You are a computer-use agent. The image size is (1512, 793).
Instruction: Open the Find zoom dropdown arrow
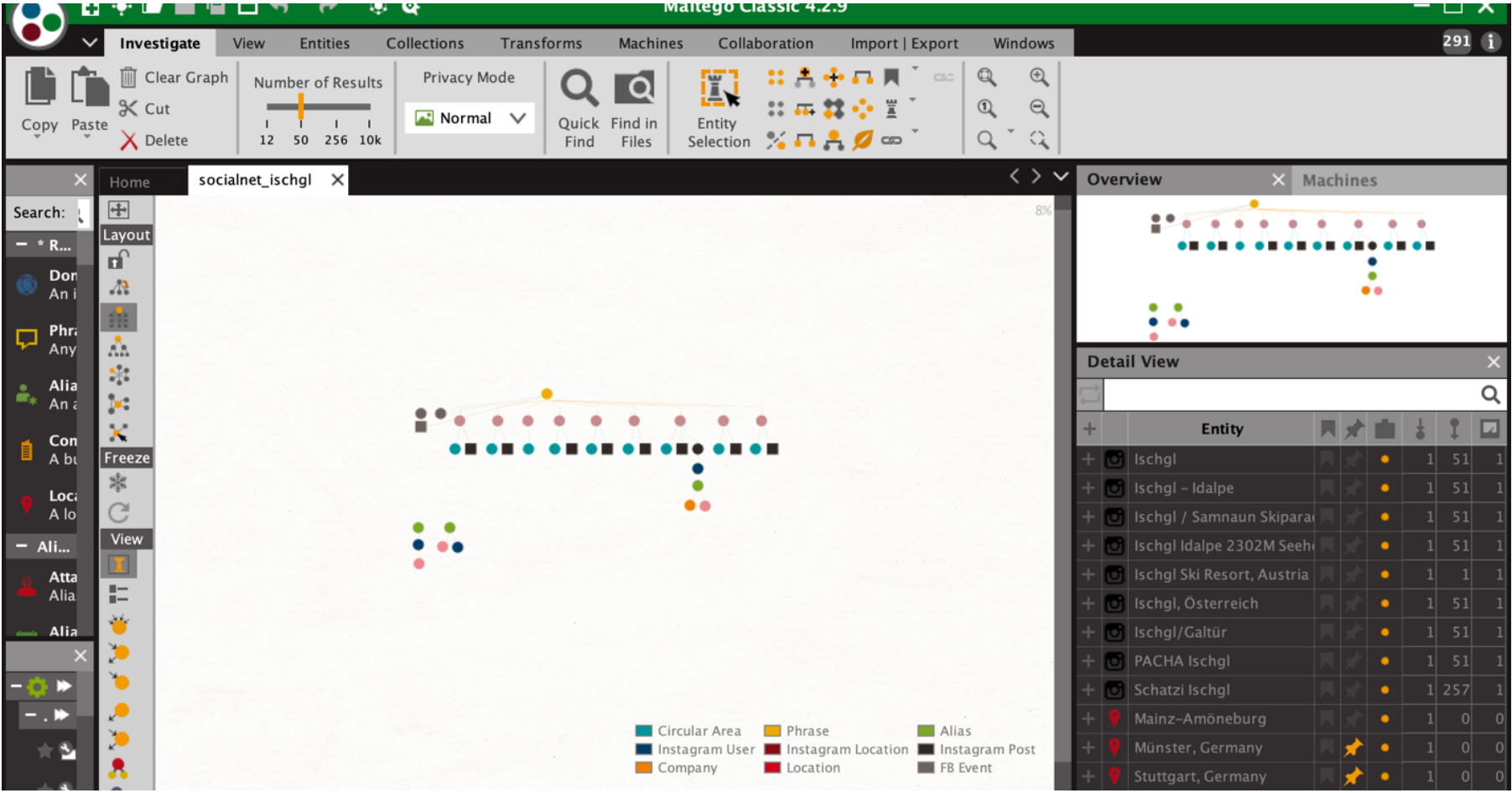coord(1011,132)
